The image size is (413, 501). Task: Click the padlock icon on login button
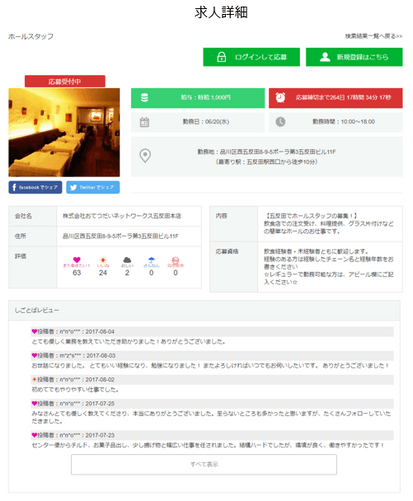(221, 57)
